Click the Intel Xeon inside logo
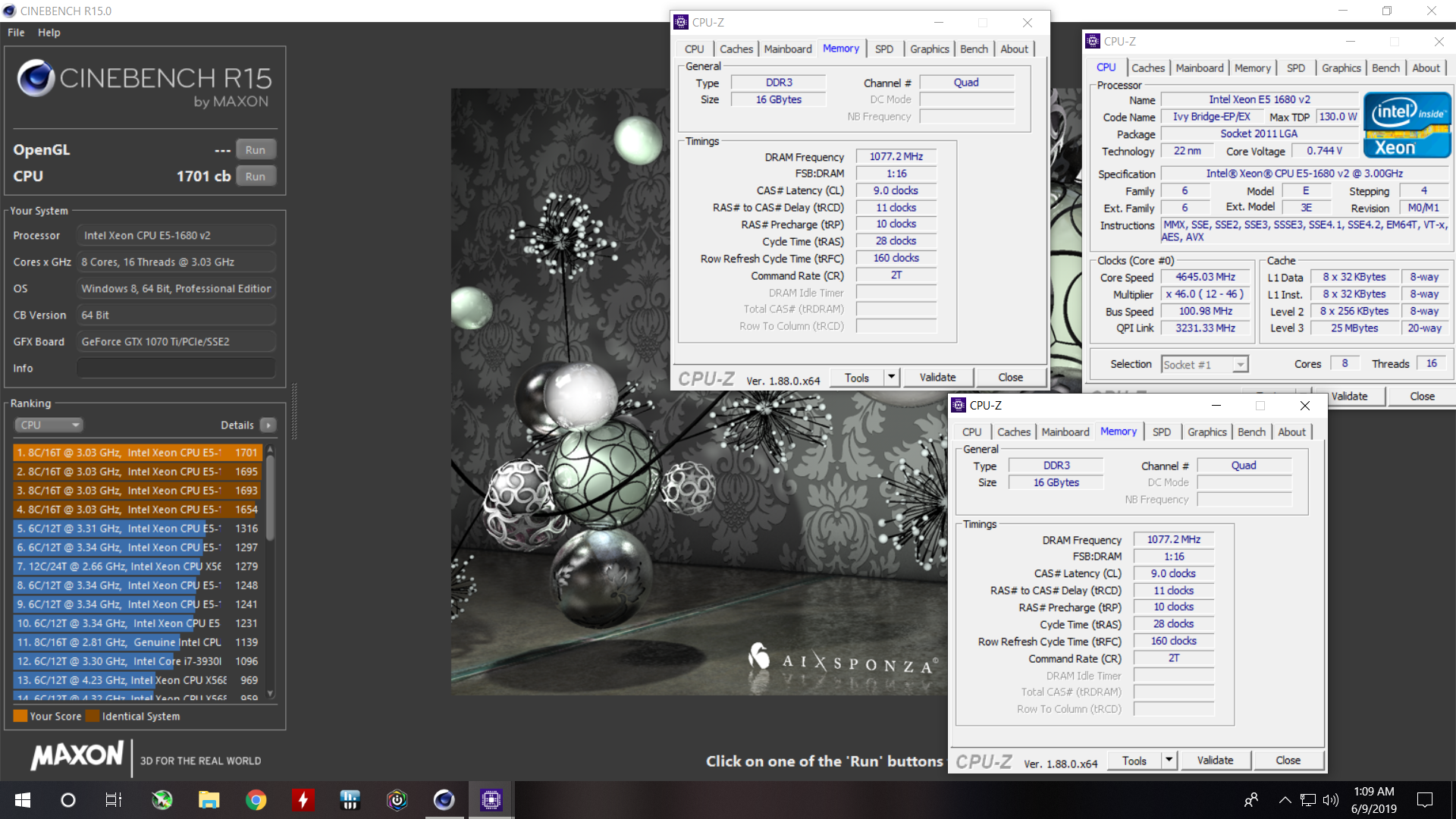 [1407, 125]
